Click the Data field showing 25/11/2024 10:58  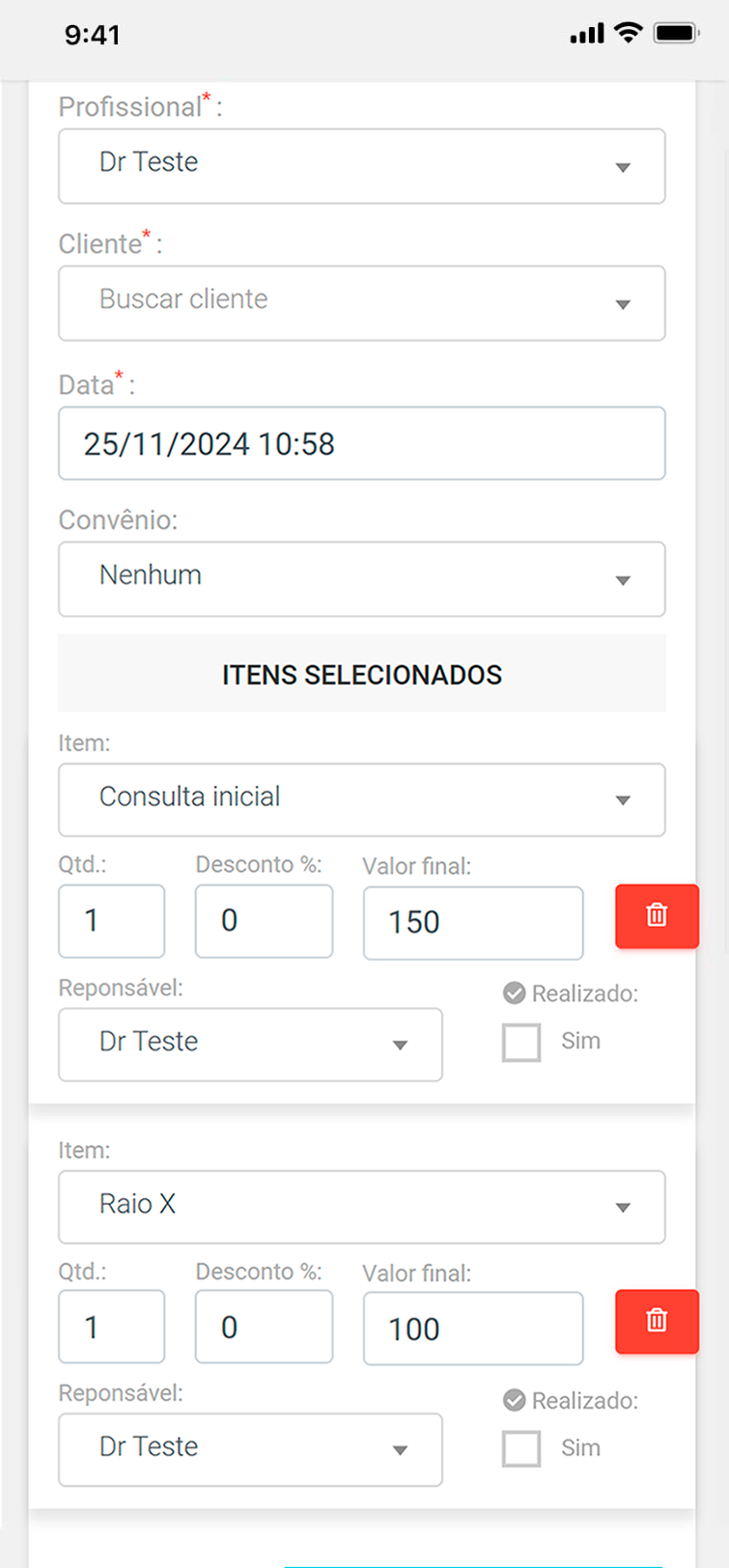[x=361, y=443]
